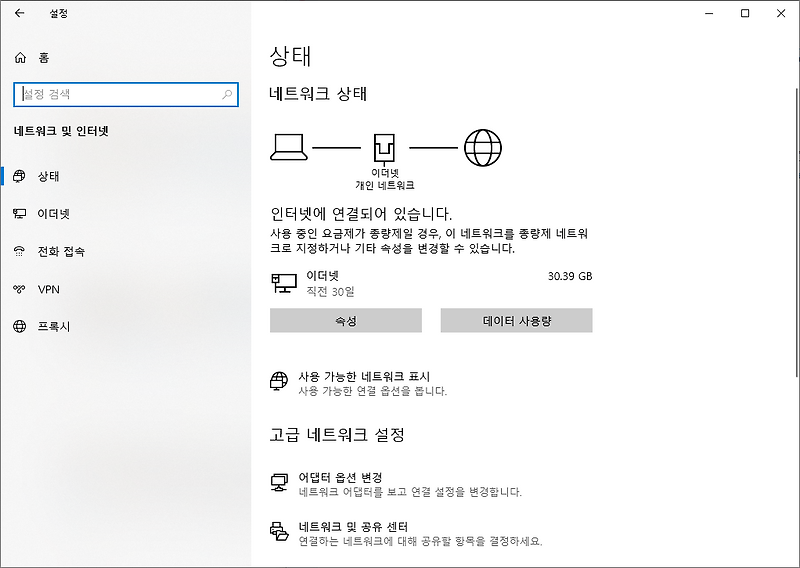The height and width of the screenshot is (568, 800).
Task: Click the 어댑터 옵션 변경 icon
Action: click(x=279, y=482)
